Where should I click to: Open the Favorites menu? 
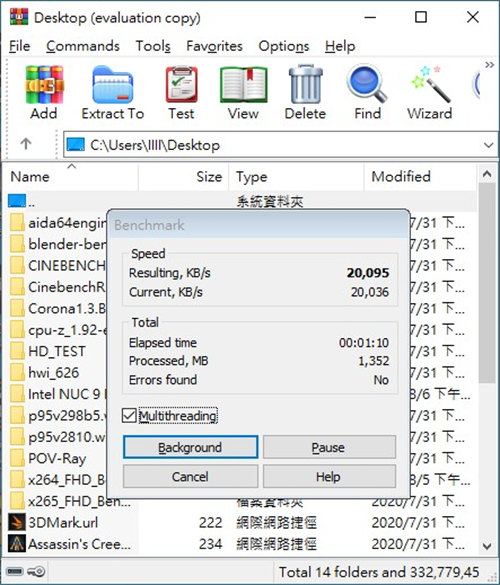pyautogui.click(x=214, y=46)
